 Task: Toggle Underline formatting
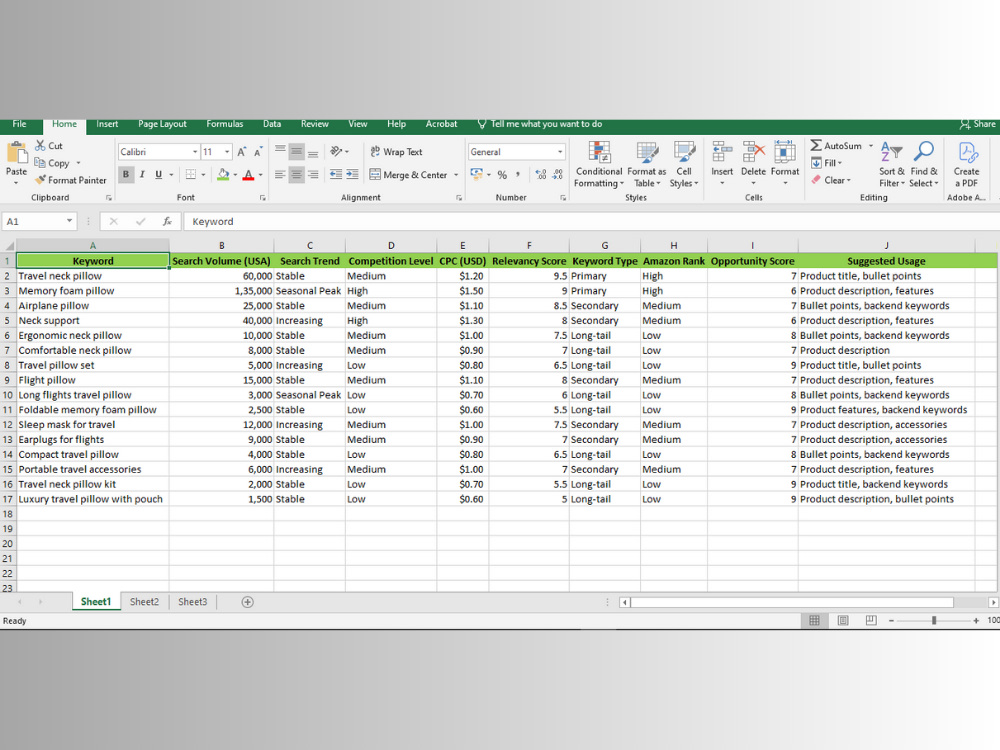[x=158, y=174]
